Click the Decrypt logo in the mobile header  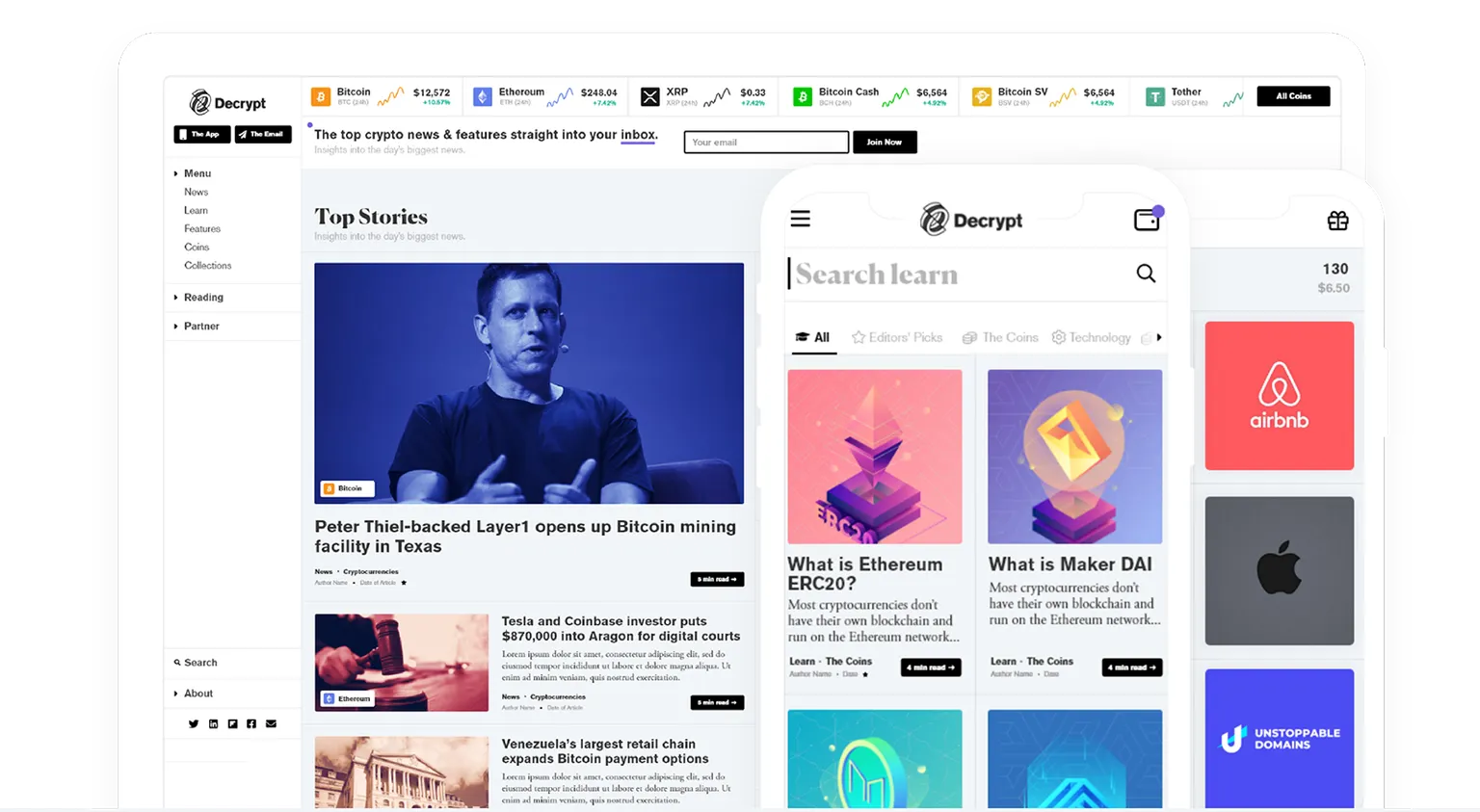971,220
